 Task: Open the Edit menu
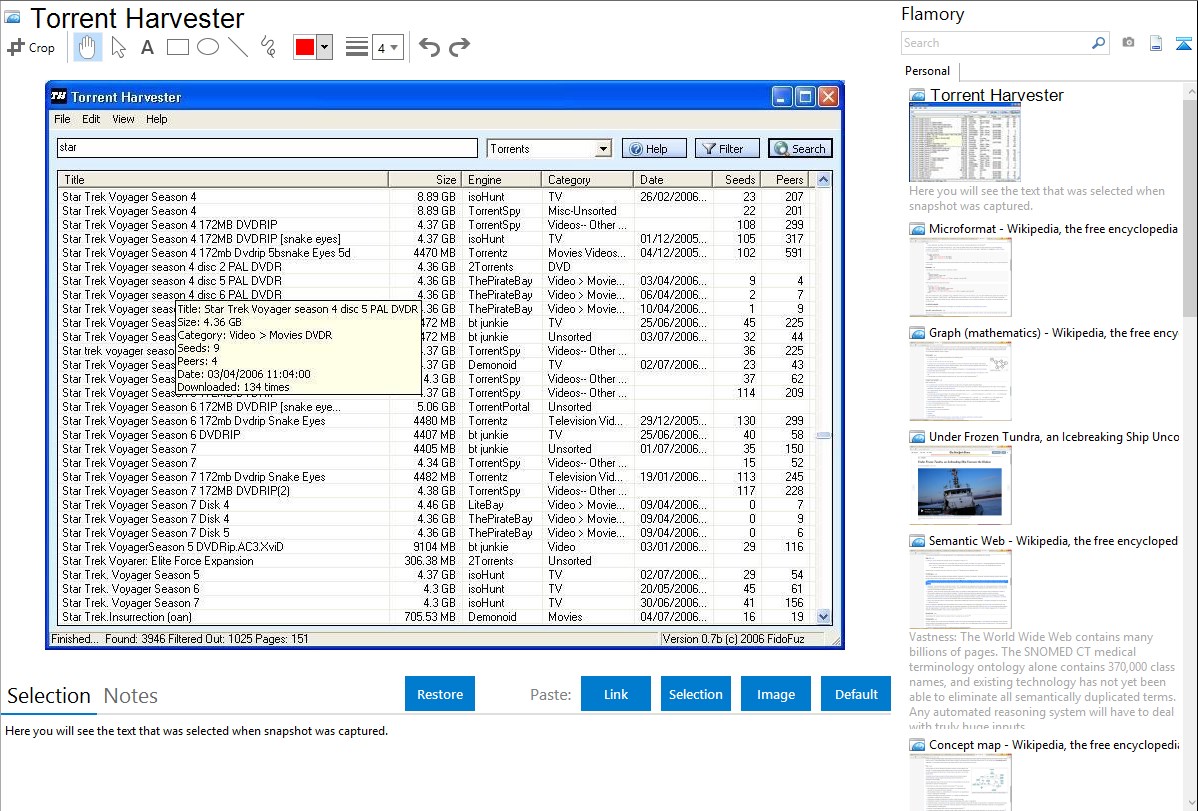(x=91, y=119)
